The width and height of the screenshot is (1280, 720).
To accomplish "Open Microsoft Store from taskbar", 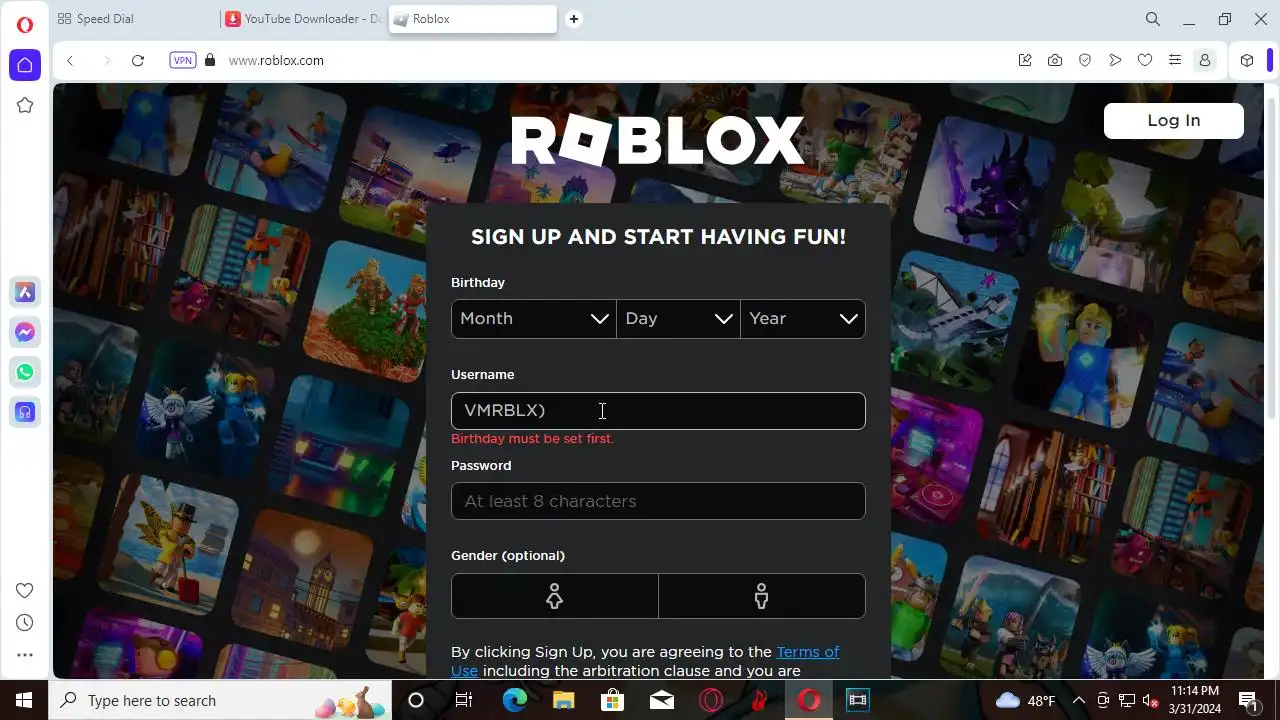I will pos(612,700).
